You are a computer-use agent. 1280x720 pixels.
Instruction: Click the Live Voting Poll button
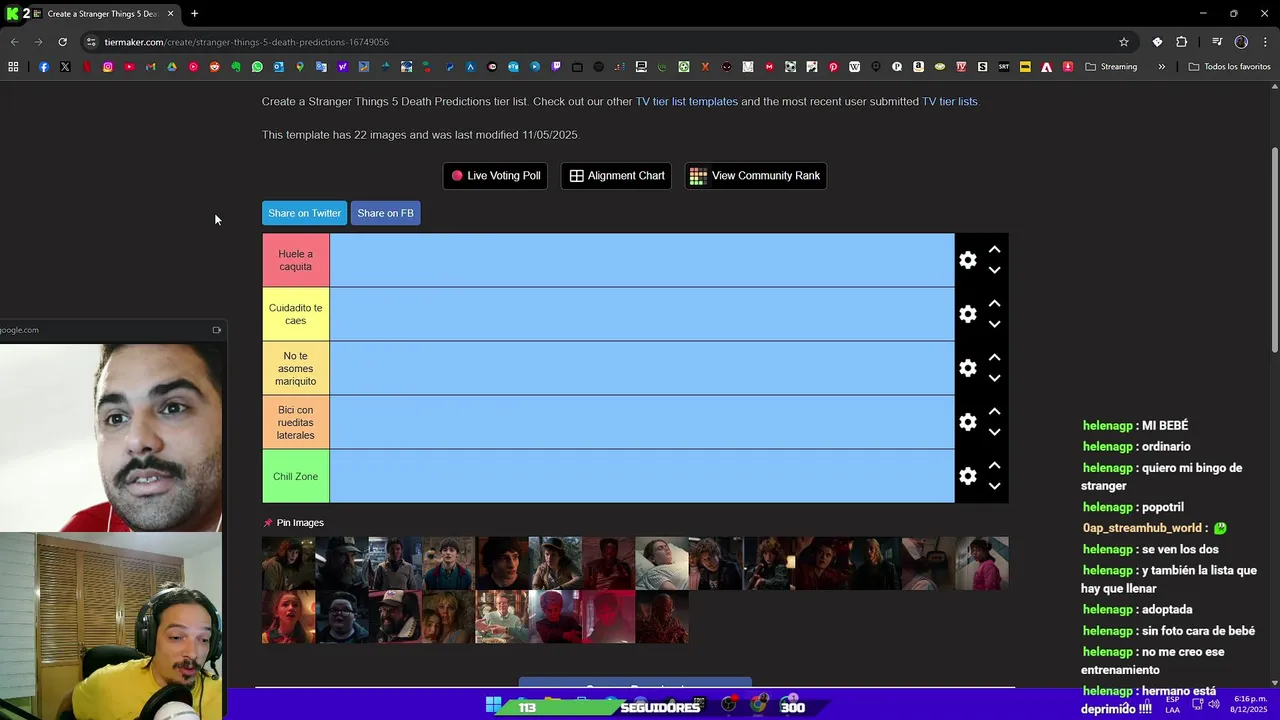point(495,176)
